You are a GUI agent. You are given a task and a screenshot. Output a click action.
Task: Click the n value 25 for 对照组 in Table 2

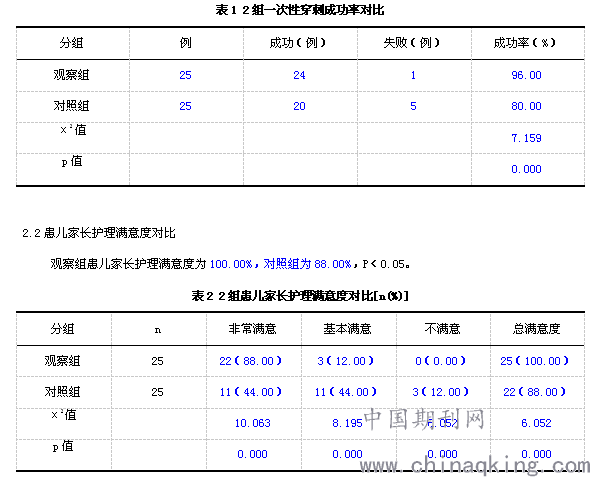(158, 392)
